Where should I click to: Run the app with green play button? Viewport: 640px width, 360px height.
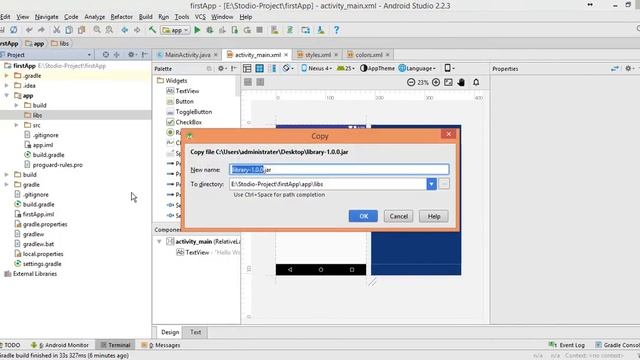pos(197,30)
